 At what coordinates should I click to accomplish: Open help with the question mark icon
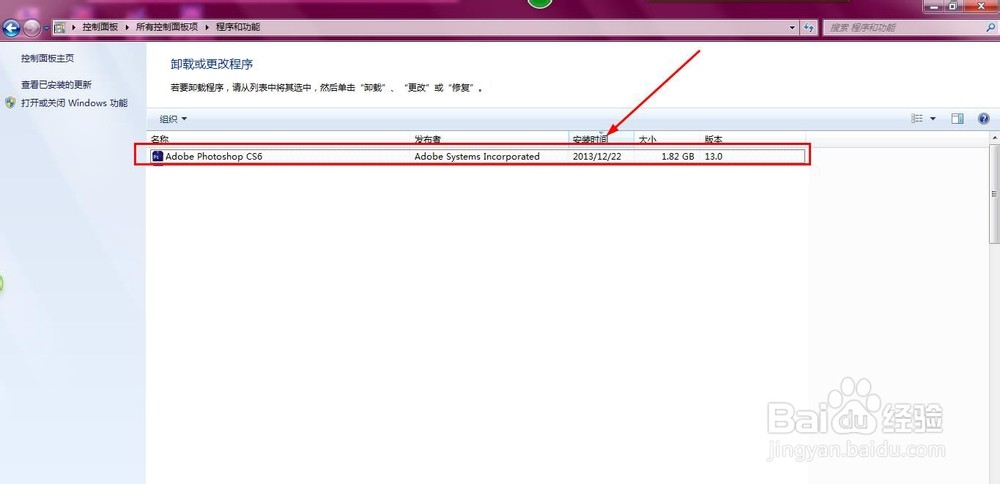click(x=983, y=119)
